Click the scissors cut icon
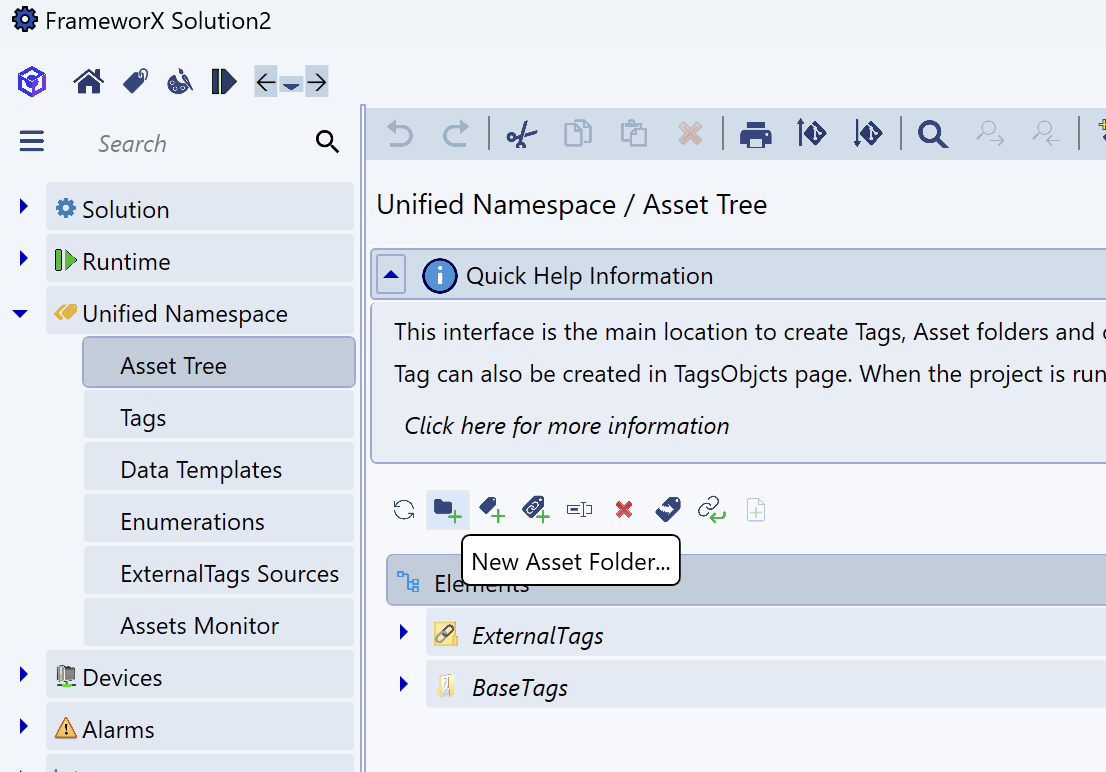1106x772 pixels. (x=521, y=134)
